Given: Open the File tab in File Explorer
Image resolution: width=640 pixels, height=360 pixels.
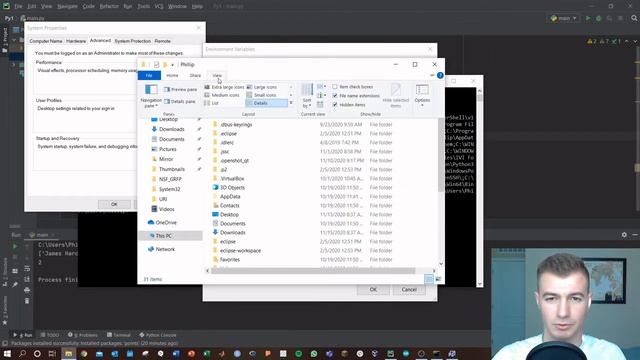Looking at the screenshot, I should point(149,76).
